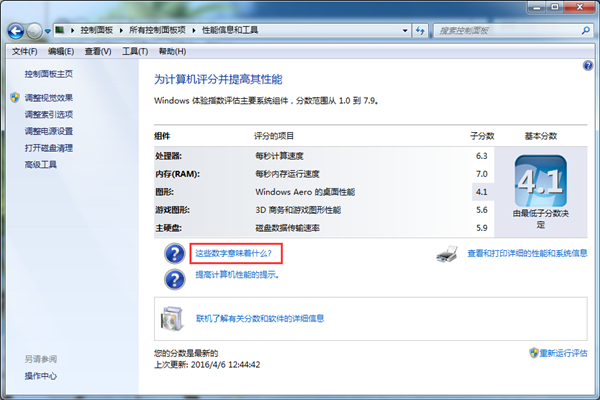Click the 内存 subscore 7.0

point(482,174)
